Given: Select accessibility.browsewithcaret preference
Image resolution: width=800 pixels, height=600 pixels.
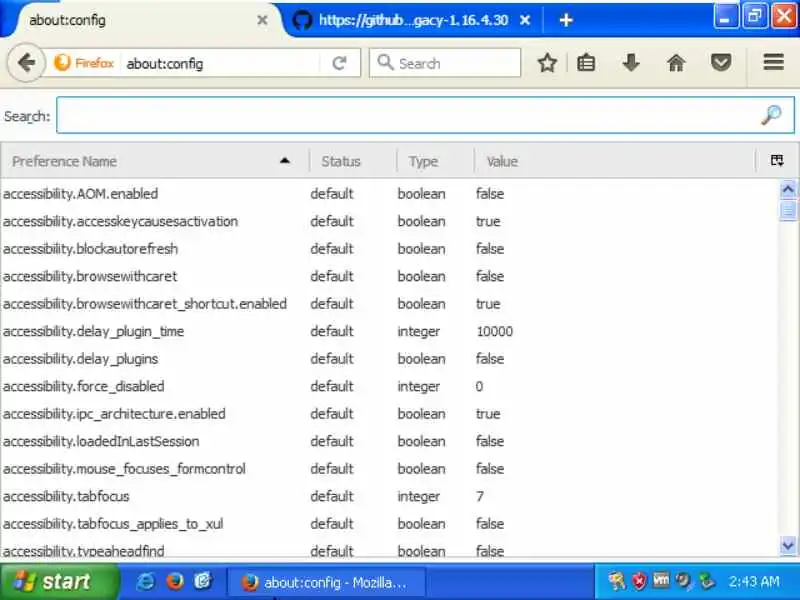Looking at the screenshot, I should (390, 277).
